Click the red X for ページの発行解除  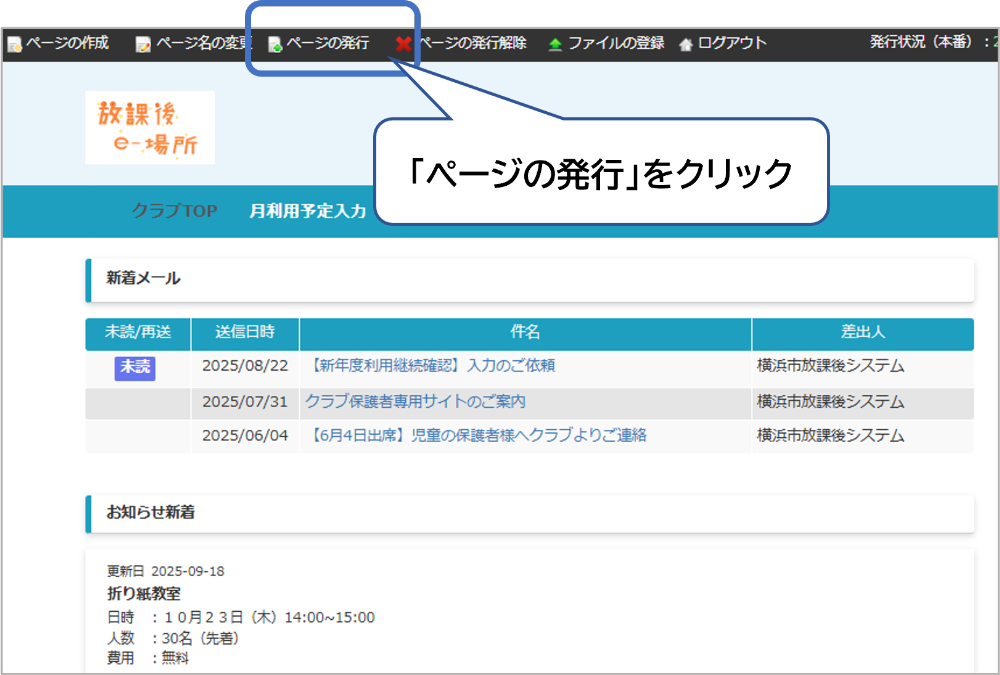403,44
